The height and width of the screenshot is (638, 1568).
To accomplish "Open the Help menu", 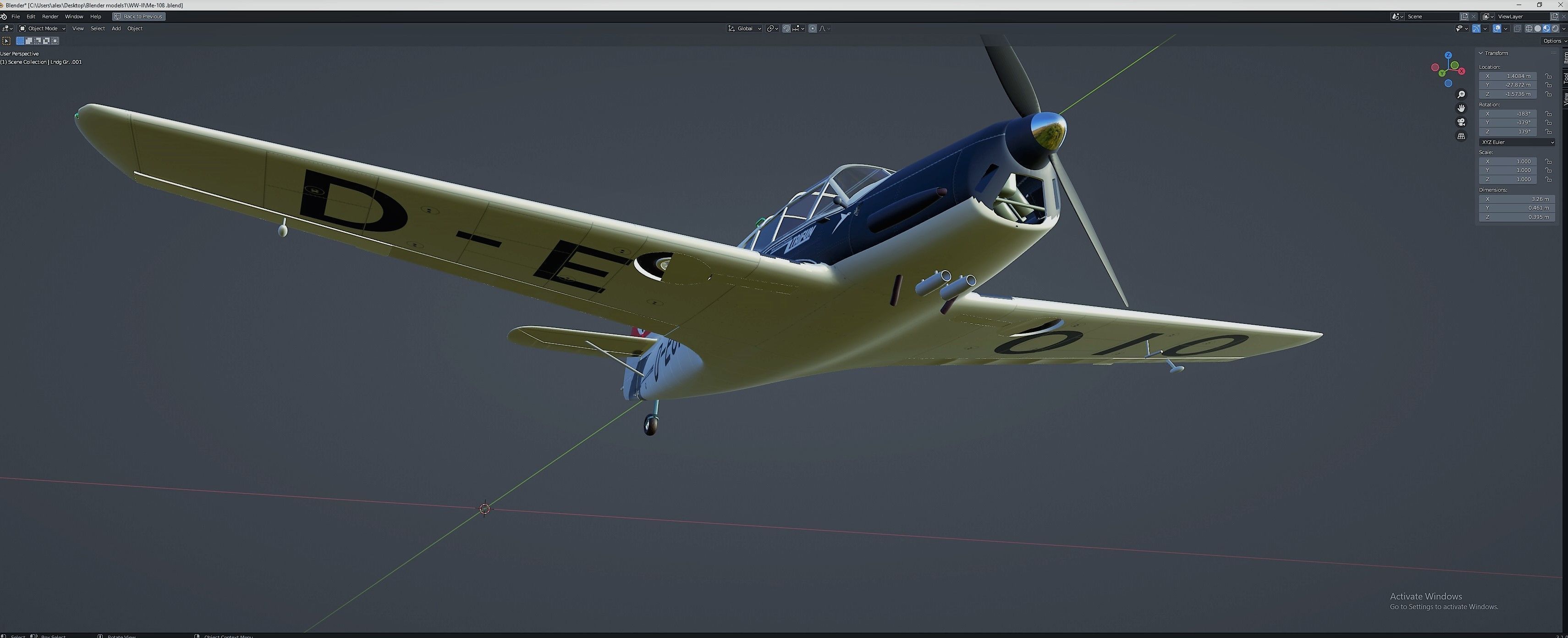I will pyautogui.click(x=96, y=17).
